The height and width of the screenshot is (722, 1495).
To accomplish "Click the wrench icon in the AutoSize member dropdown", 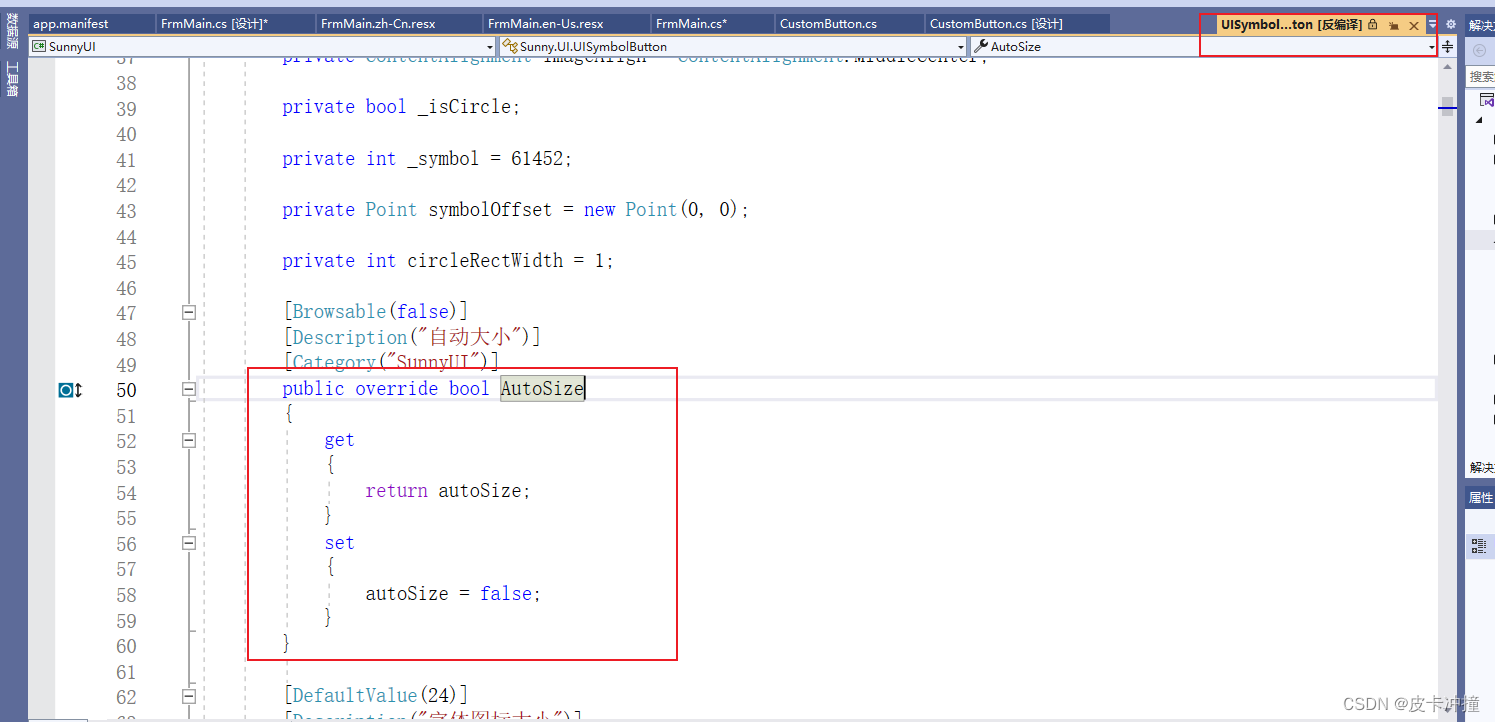I will (x=981, y=46).
